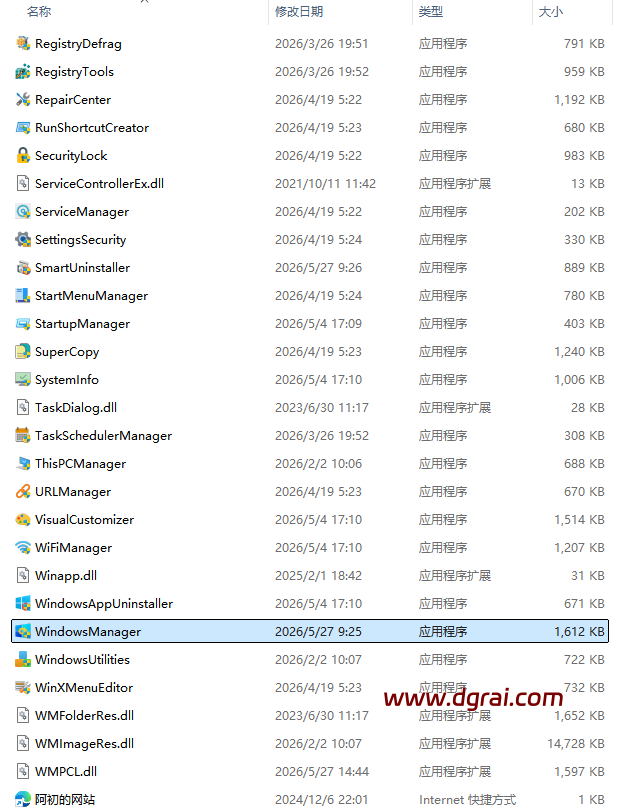Viewport: 642px width, 809px height.
Task: Select the file name StartupManager
Action: click(x=83, y=324)
